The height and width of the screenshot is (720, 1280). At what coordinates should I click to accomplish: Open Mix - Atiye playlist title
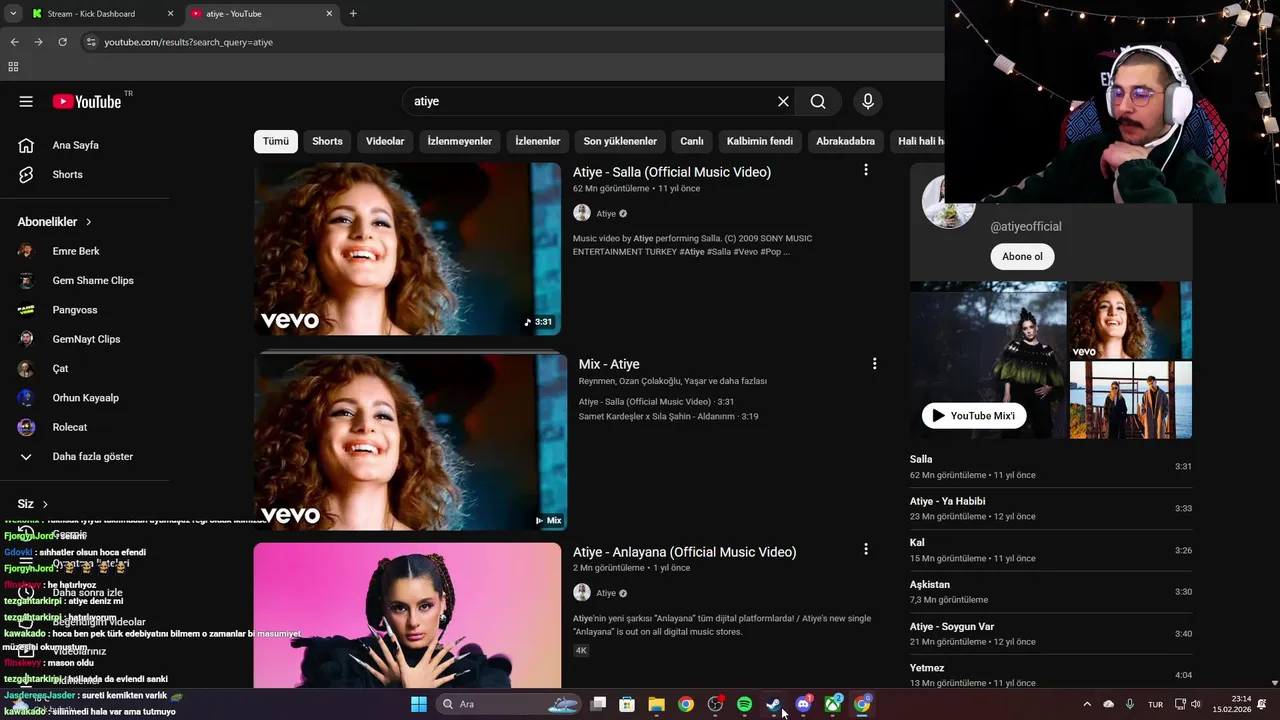(x=609, y=364)
